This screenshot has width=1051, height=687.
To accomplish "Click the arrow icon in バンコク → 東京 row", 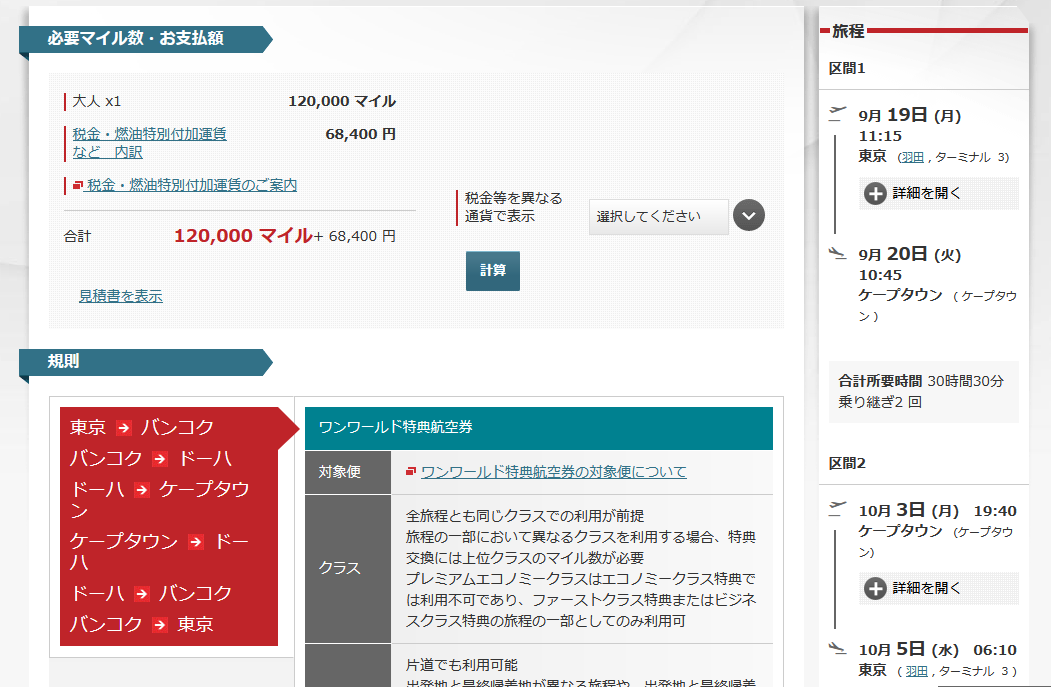I will pos(160,625).
